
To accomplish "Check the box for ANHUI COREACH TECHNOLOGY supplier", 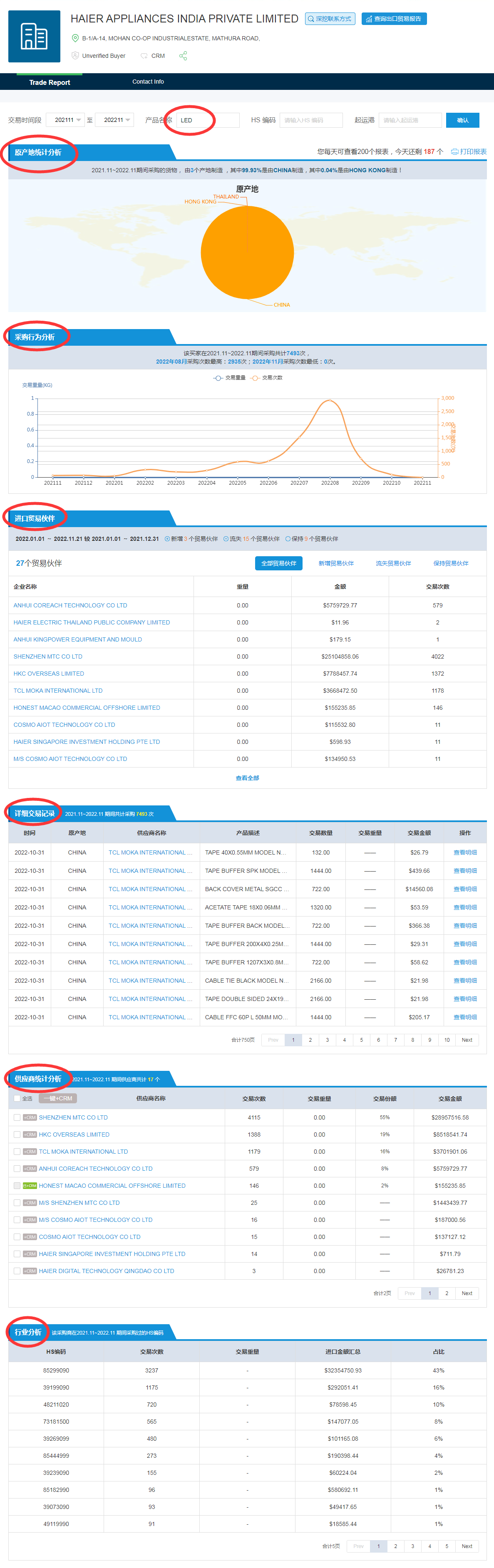I will coord(17,1169).
